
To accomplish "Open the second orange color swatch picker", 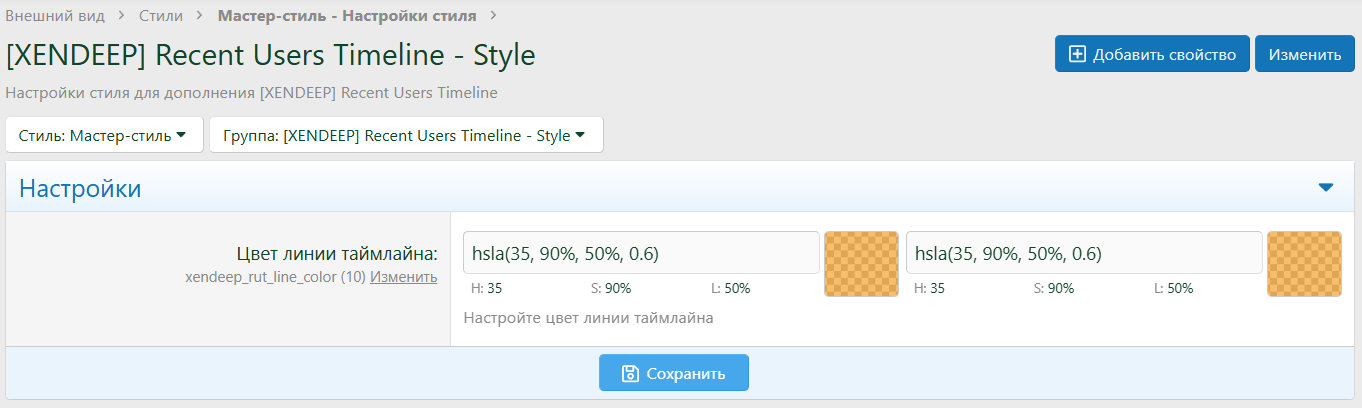I will click(1304, 264).
